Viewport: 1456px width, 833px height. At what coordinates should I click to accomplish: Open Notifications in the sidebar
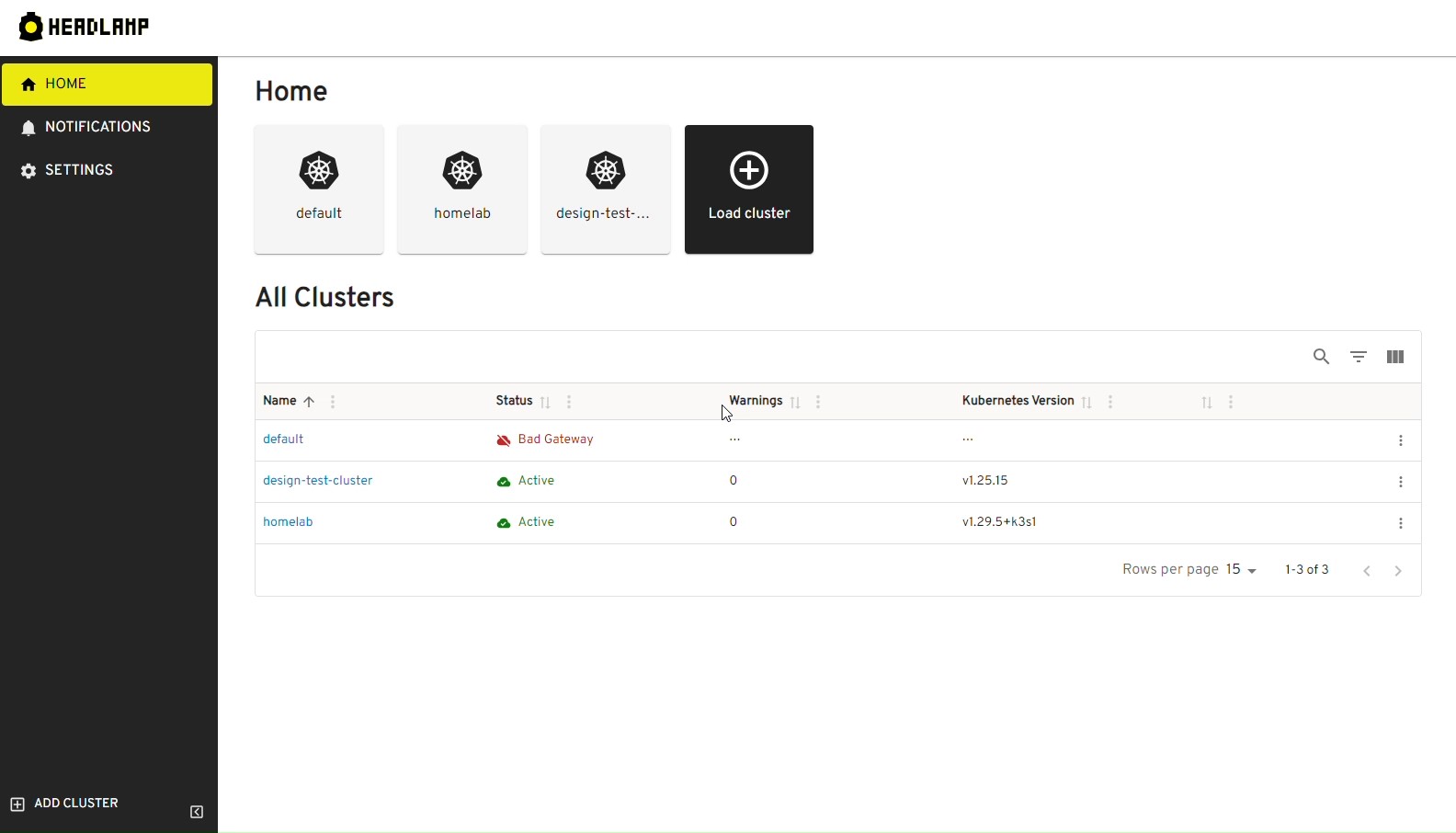click(87, 128)
